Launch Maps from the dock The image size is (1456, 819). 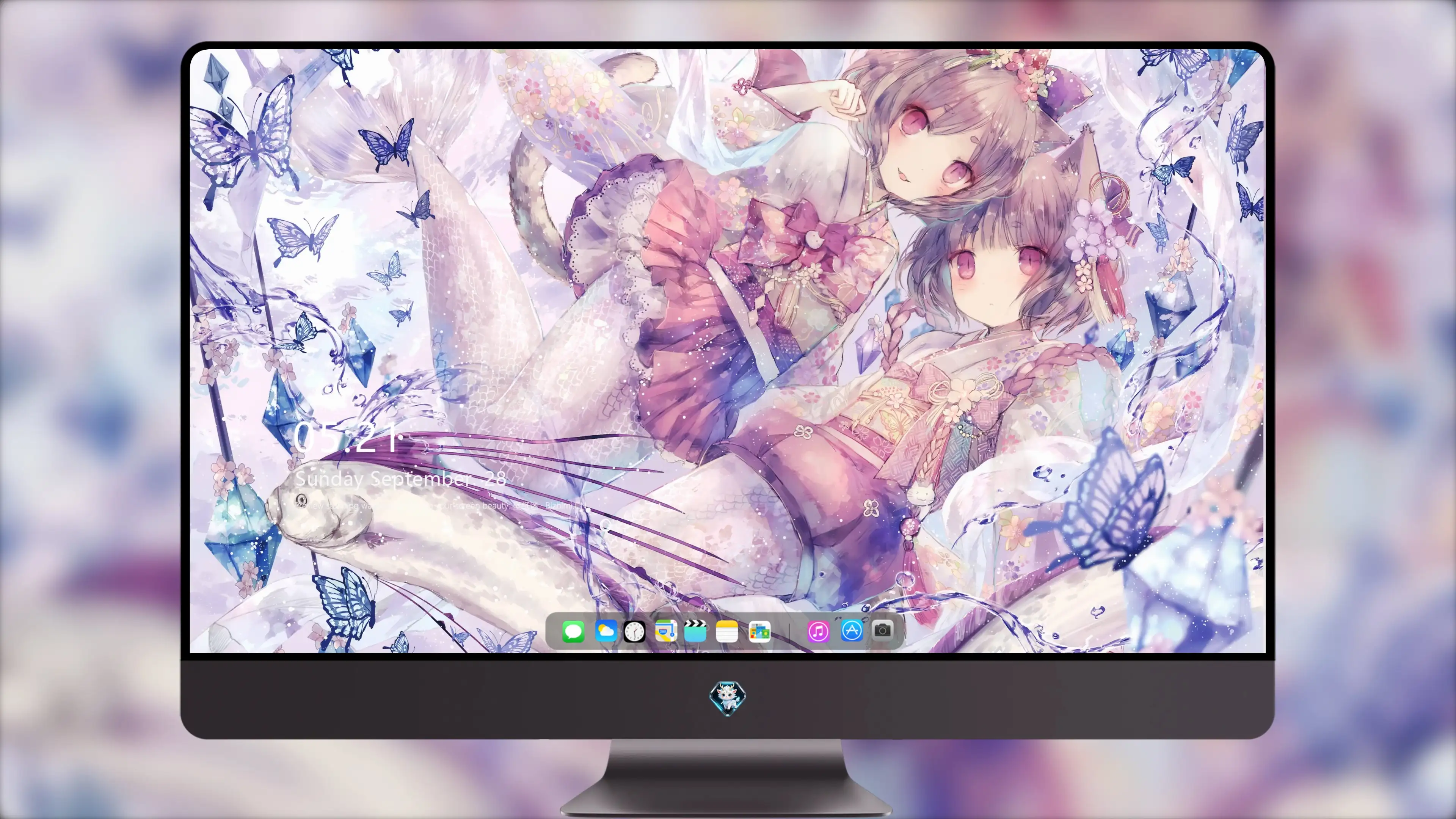pyautogui.click(x=665, y=631)
